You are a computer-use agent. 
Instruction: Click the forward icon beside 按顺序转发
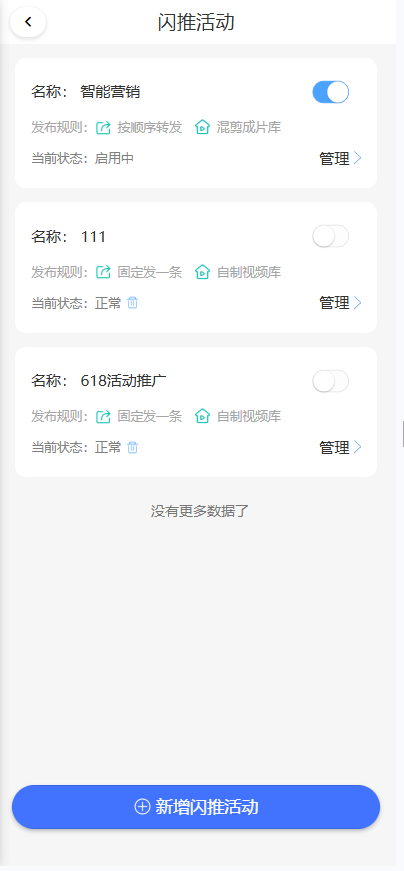pyautogui.click(x=103, y=127)
